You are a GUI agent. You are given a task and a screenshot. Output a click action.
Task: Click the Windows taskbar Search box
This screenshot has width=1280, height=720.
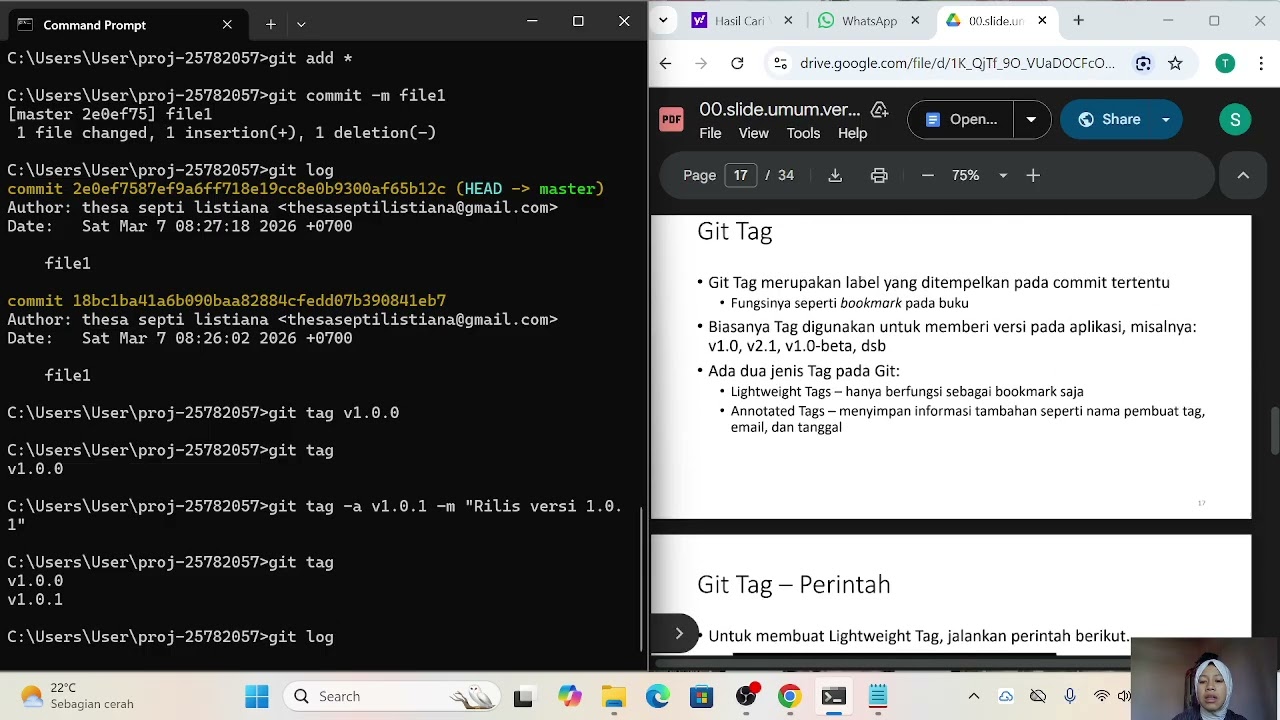click(x=390, y=696)
